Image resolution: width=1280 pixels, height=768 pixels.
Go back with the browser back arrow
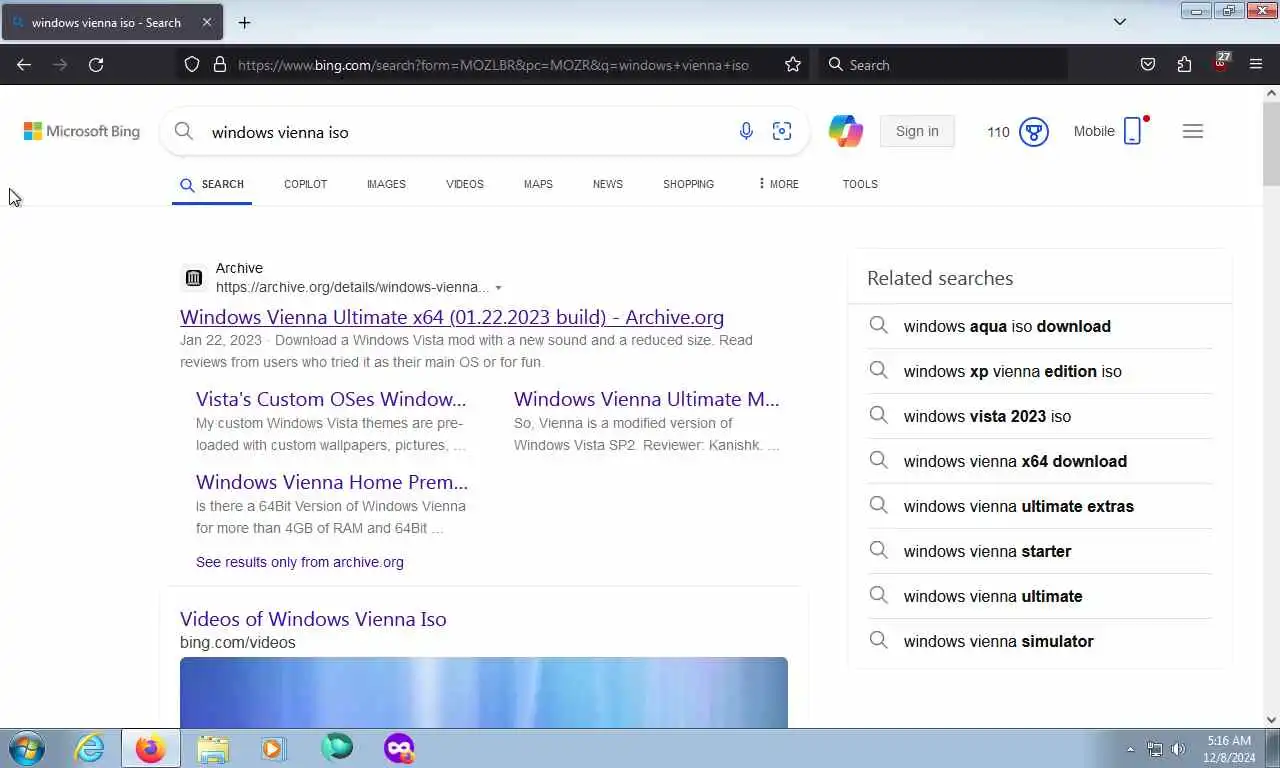pyautogui.click(x=24, y=65)
